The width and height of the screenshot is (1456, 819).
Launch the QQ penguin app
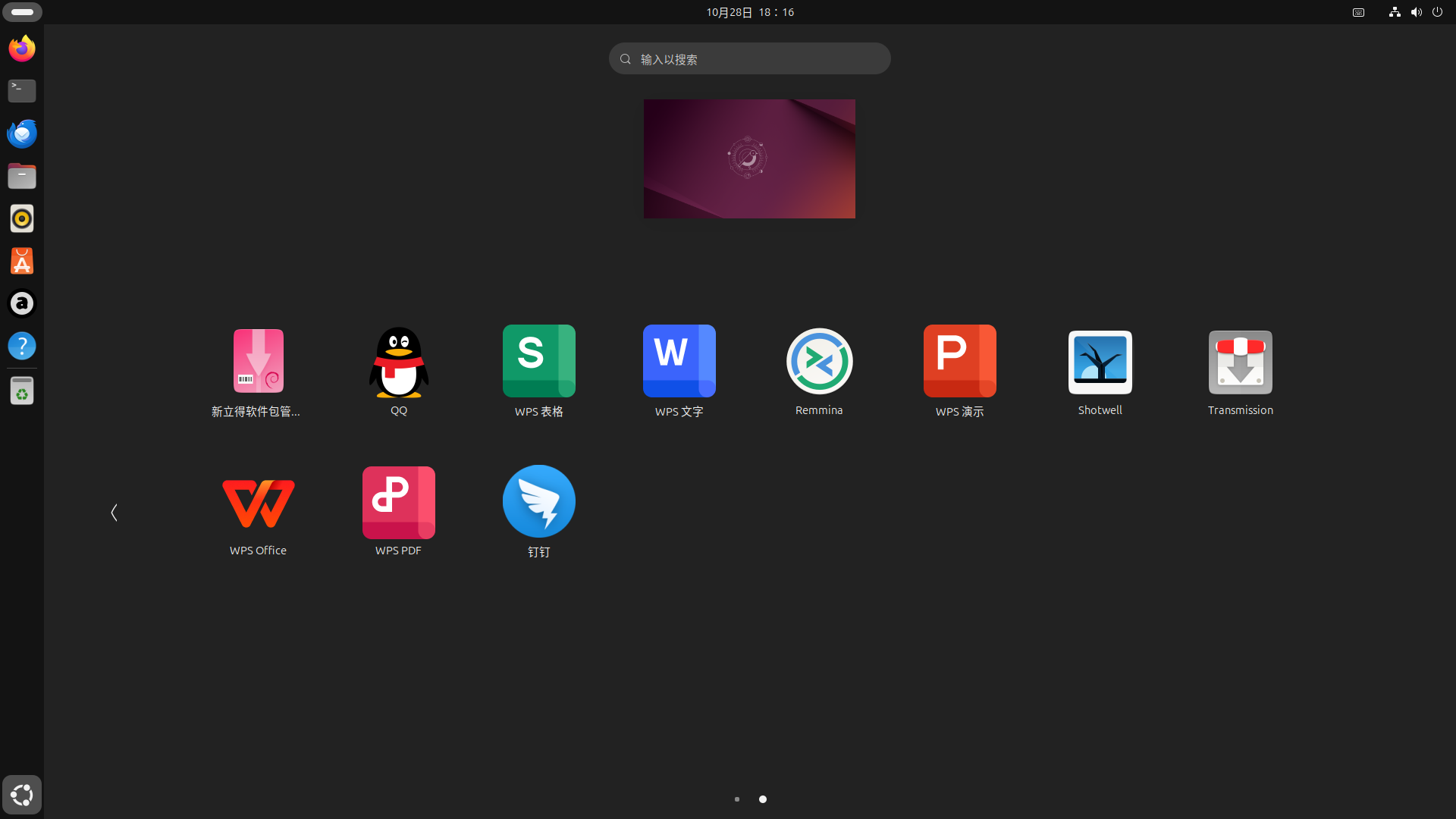(399, 372)
